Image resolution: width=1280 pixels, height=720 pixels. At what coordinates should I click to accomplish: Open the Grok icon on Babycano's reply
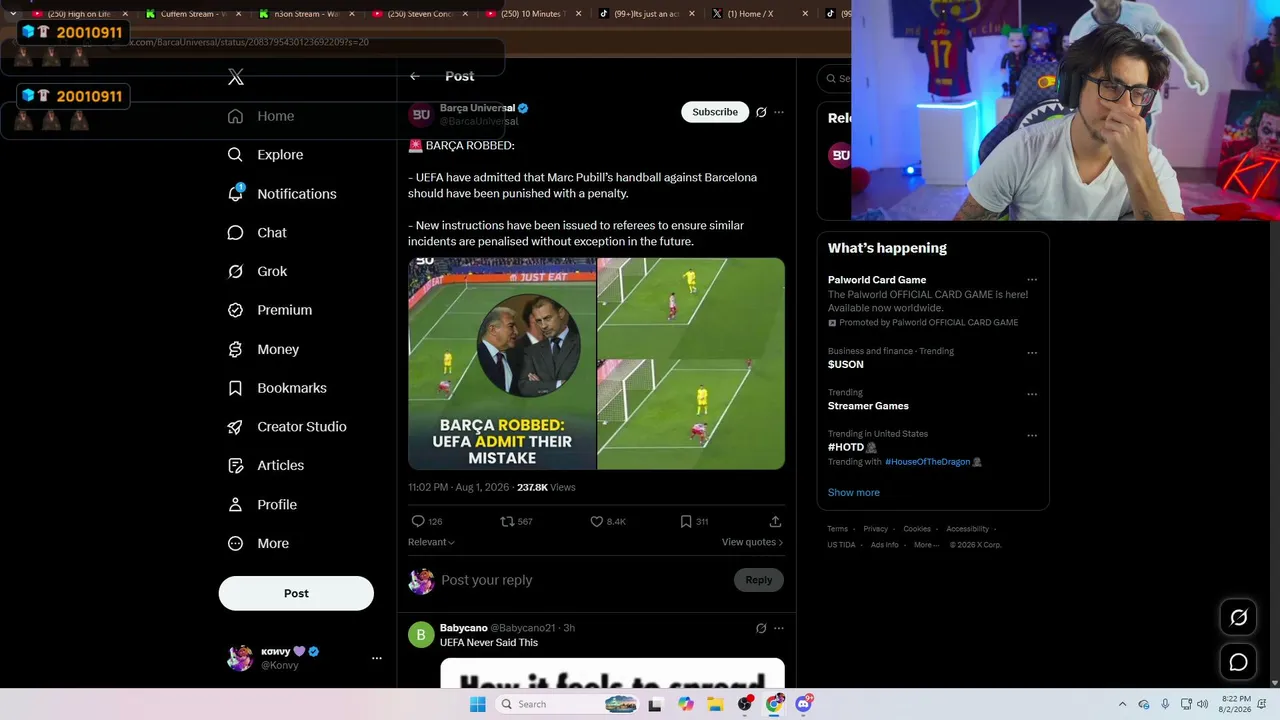pos(761,628)
